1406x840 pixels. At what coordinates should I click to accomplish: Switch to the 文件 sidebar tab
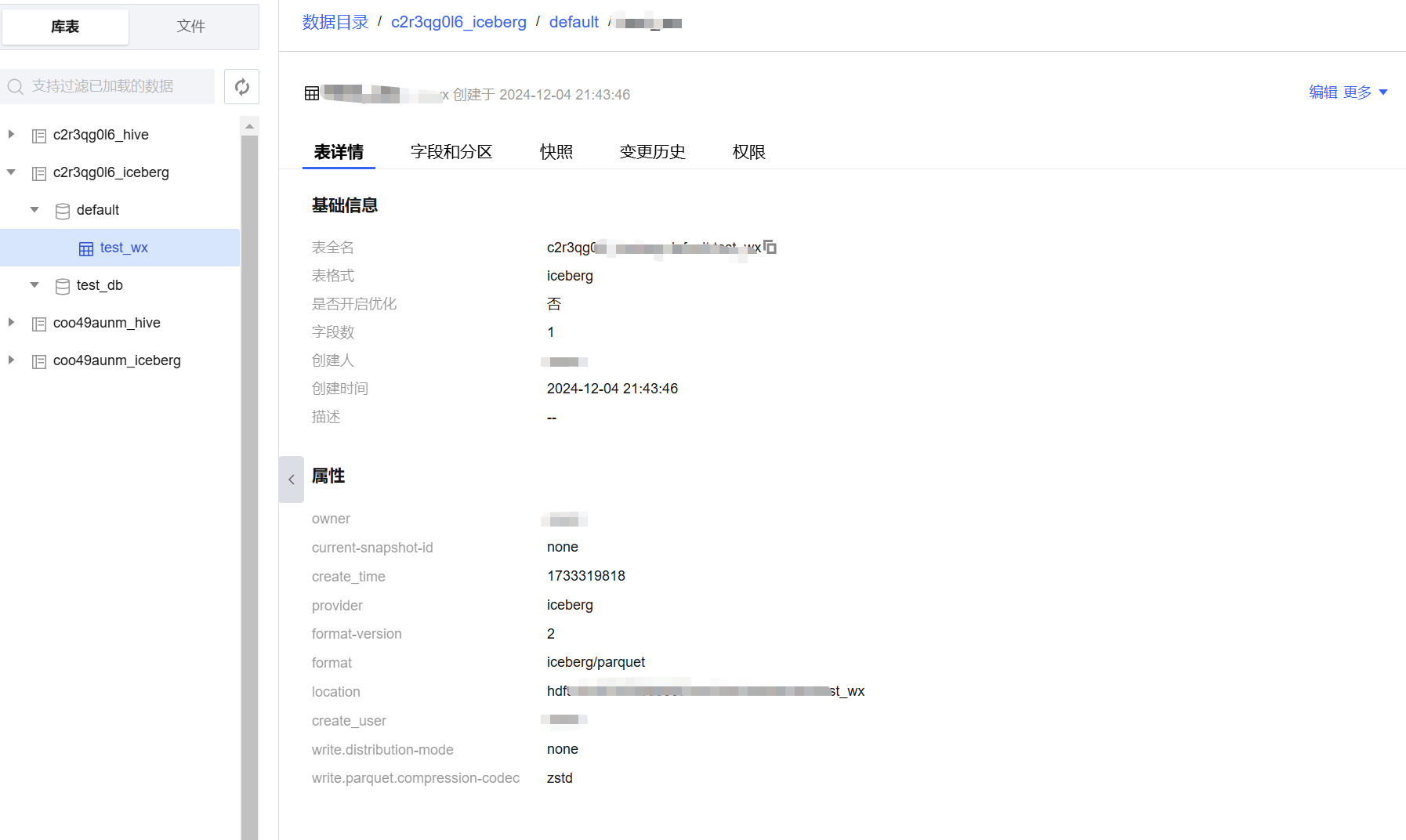pyautogui.click(x=190, y=27)
